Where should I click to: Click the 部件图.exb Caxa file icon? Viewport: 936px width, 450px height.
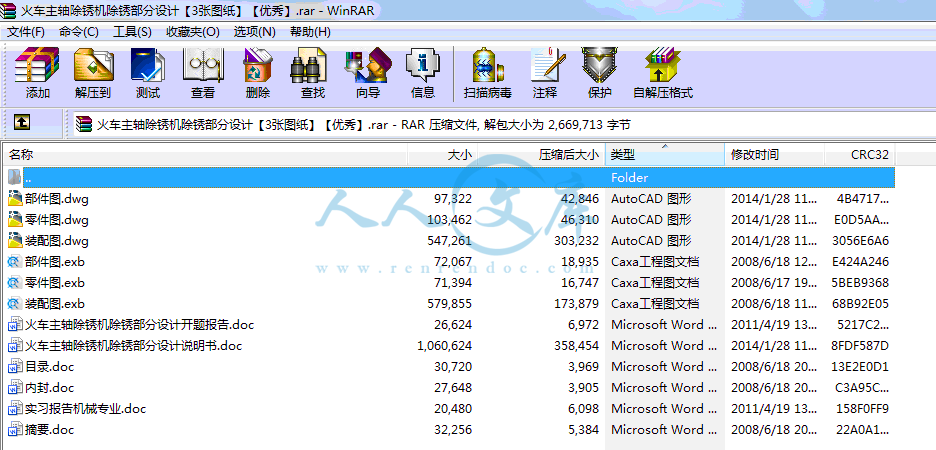15,261
